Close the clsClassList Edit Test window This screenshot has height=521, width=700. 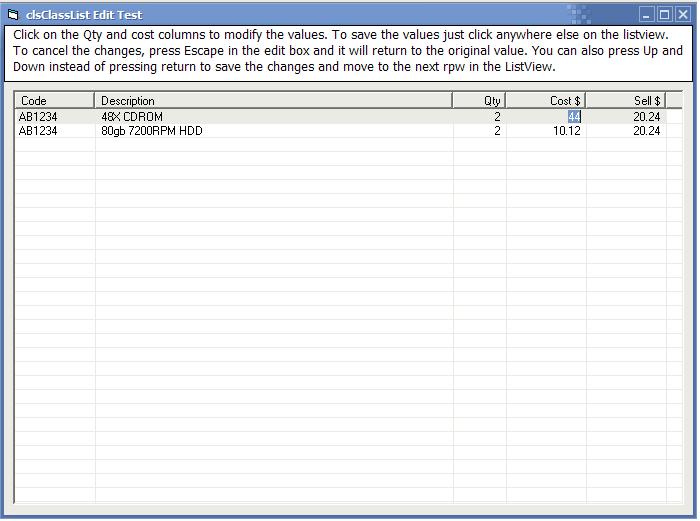coord(683,15)
